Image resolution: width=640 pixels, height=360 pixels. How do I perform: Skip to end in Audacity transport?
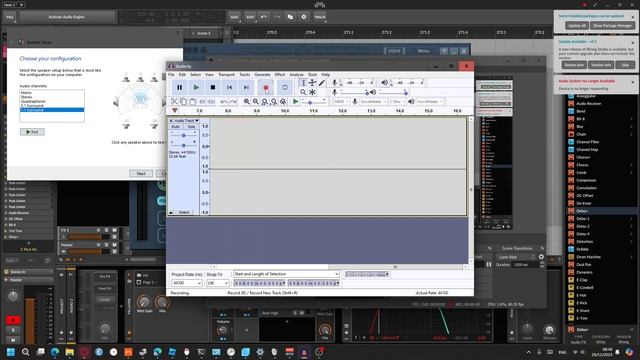pos(246,87)
